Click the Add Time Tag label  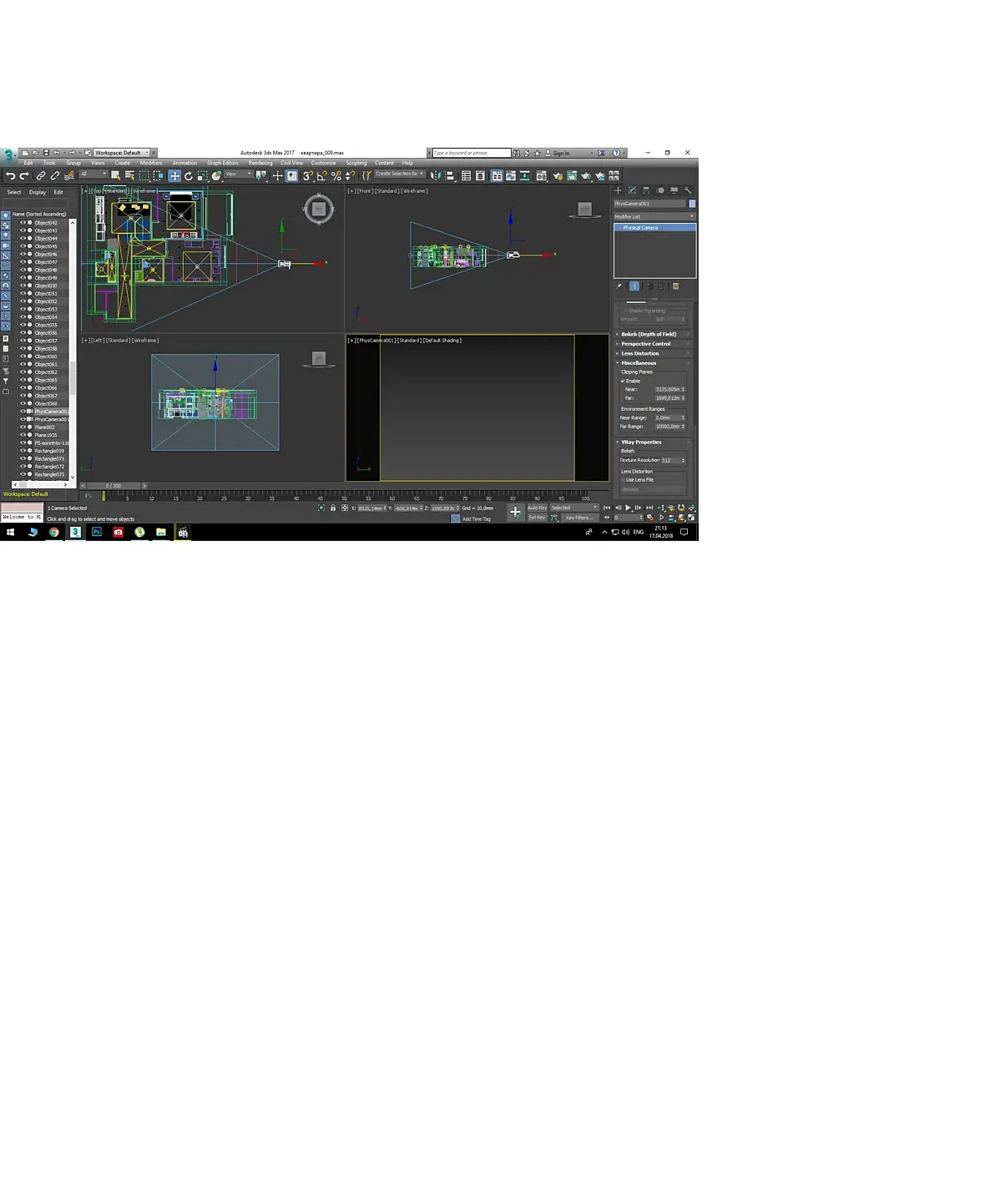(477, 519)
